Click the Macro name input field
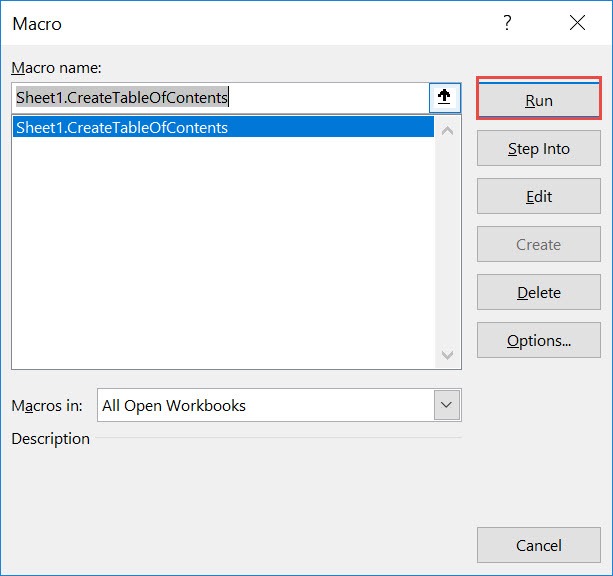 point(220,98)
